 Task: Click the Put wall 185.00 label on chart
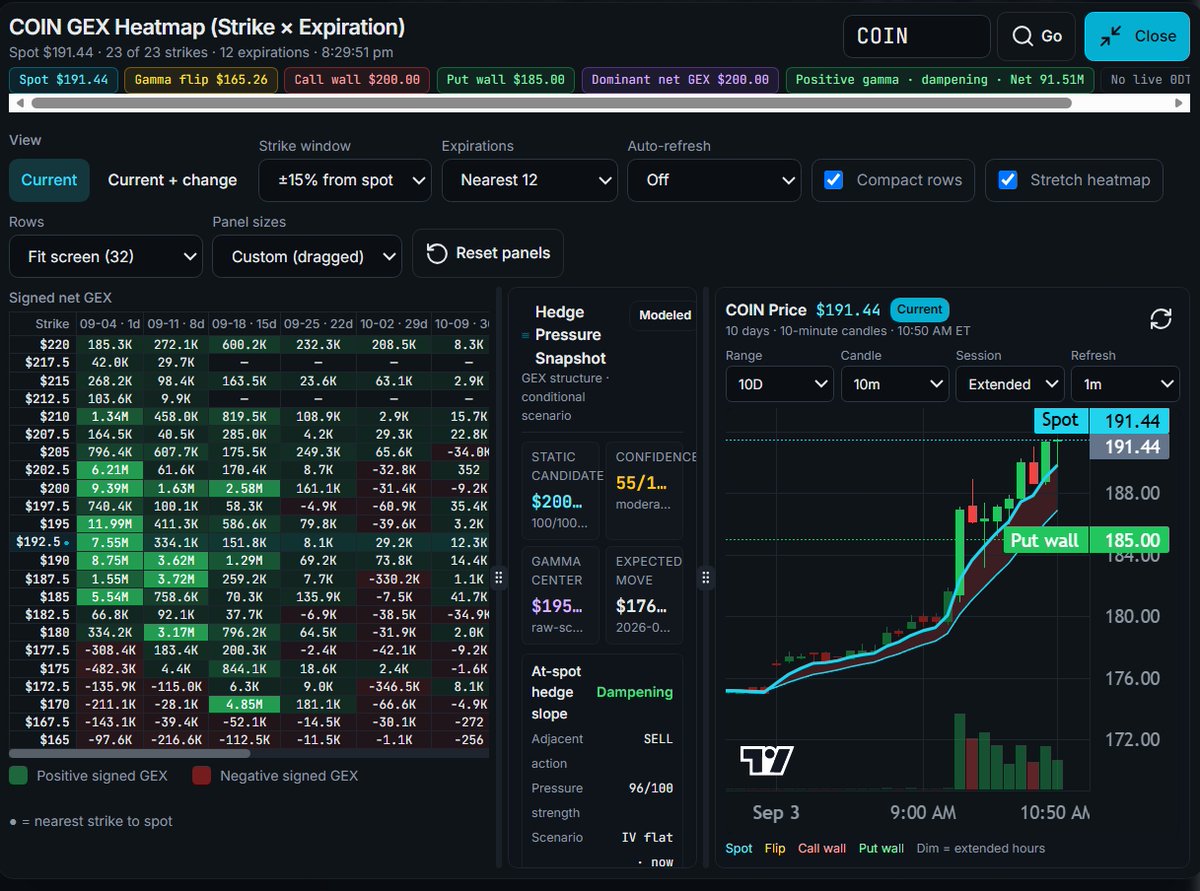point(1086,540)
